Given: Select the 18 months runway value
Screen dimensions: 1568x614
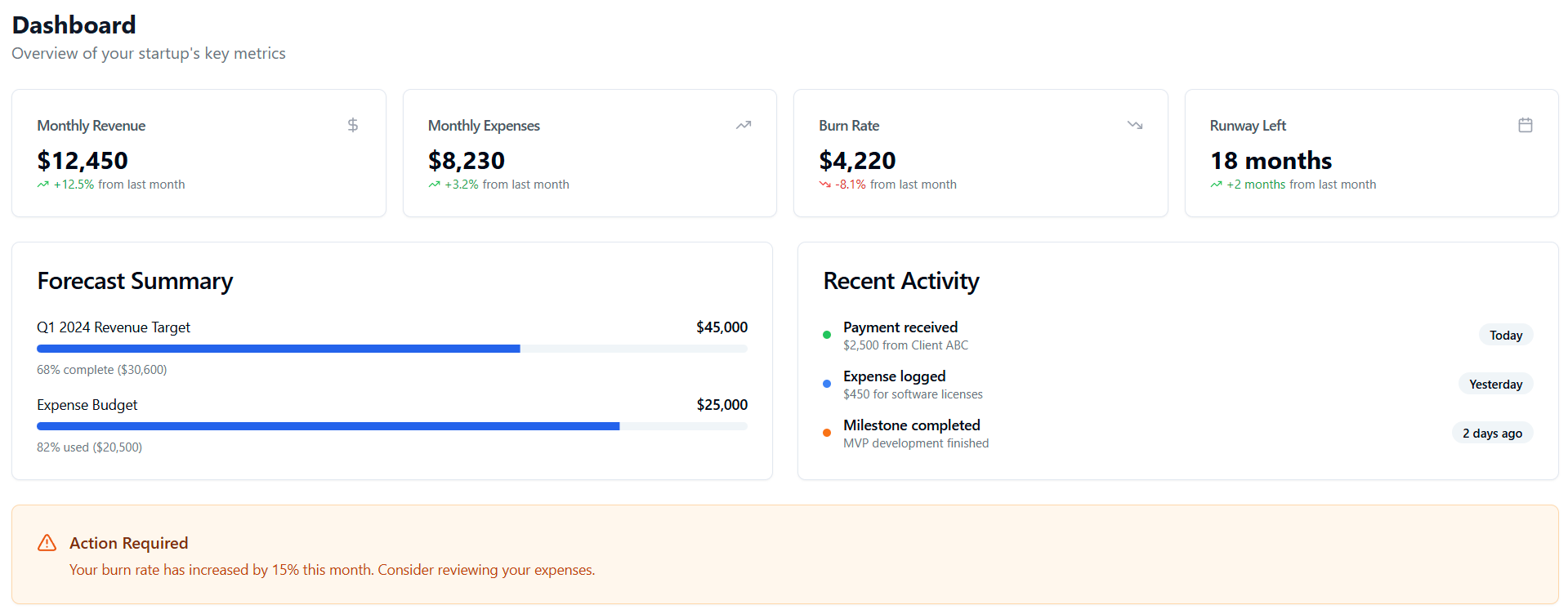Looking at the screenshot, I should [1271, 160].
